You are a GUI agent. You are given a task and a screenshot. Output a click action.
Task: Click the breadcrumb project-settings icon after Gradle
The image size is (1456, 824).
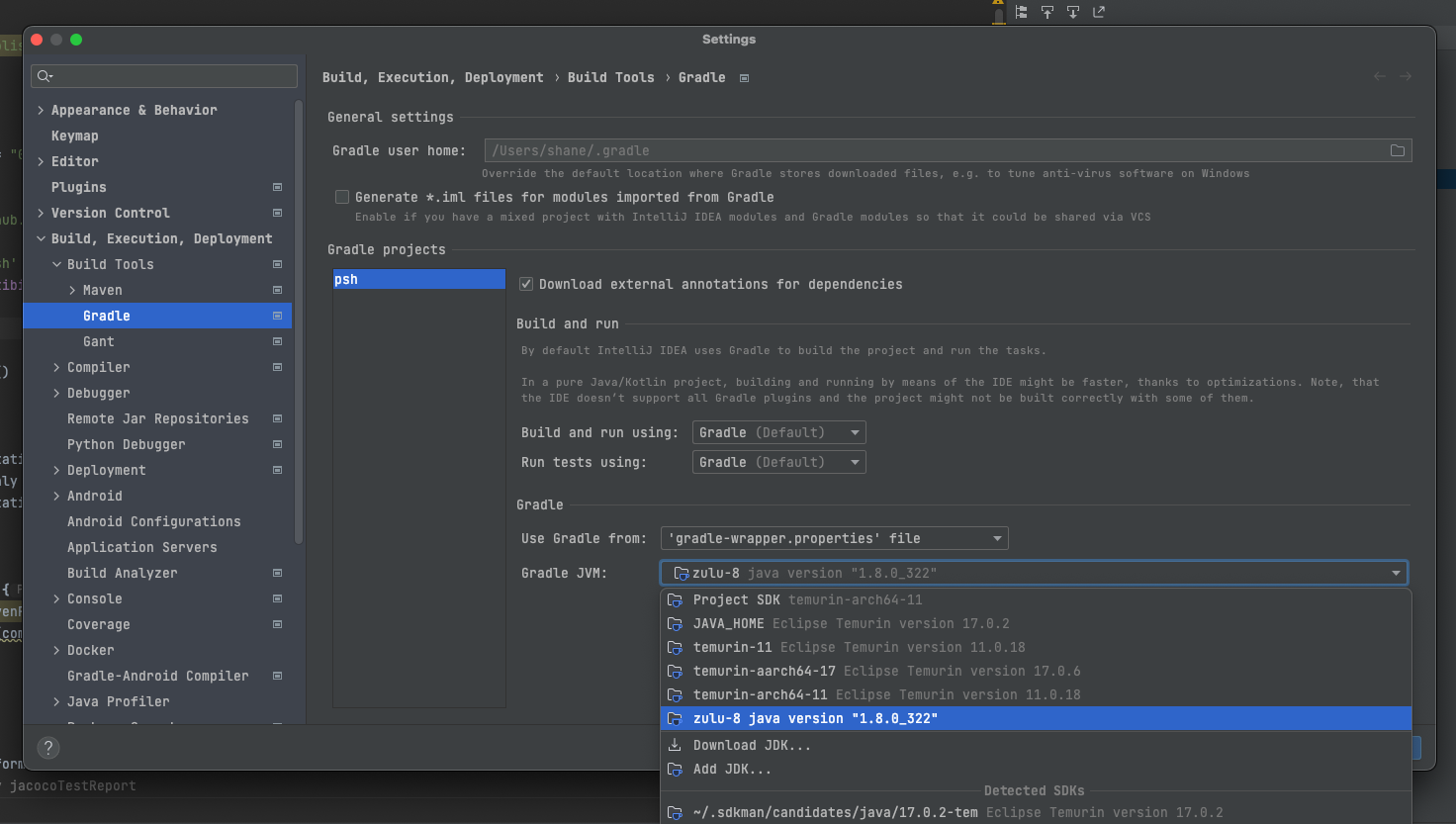[744, 78]
